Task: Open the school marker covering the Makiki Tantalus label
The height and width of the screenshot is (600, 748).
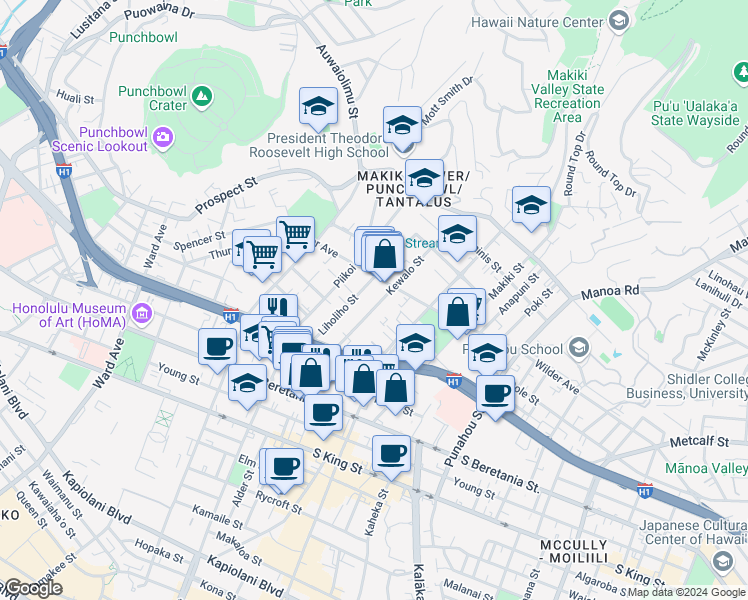Action: (x=425, y=178)
